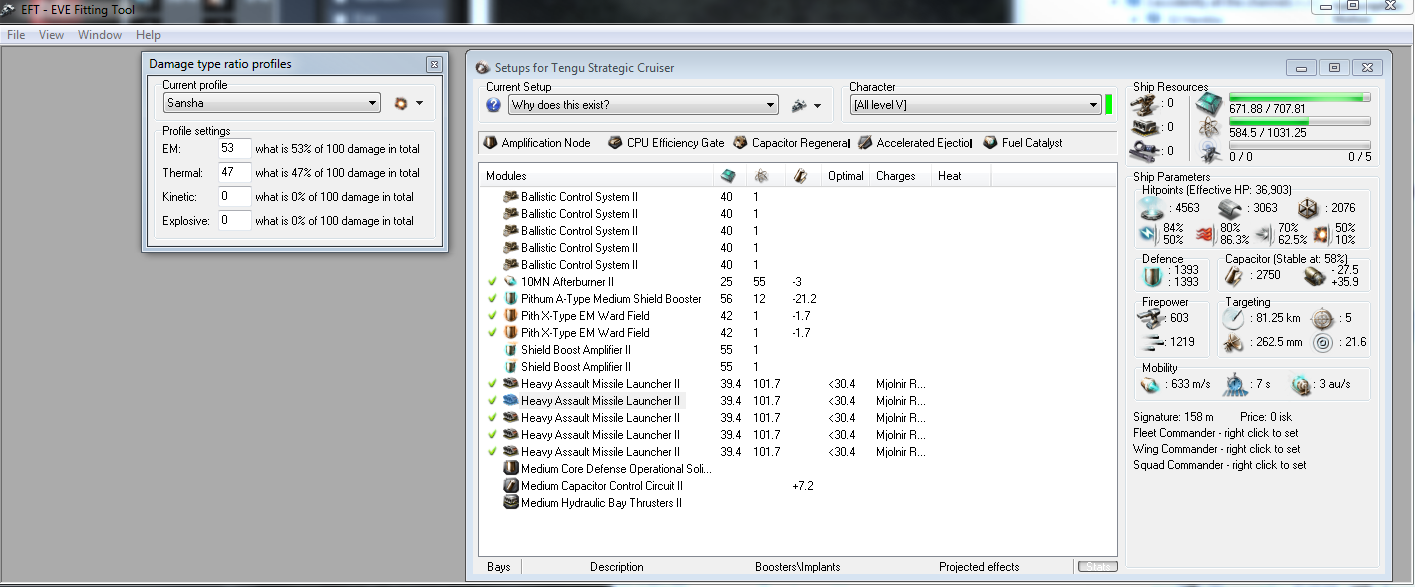Open the View menu
Screen dimensions: 1415x587
(x=51, y=35)
